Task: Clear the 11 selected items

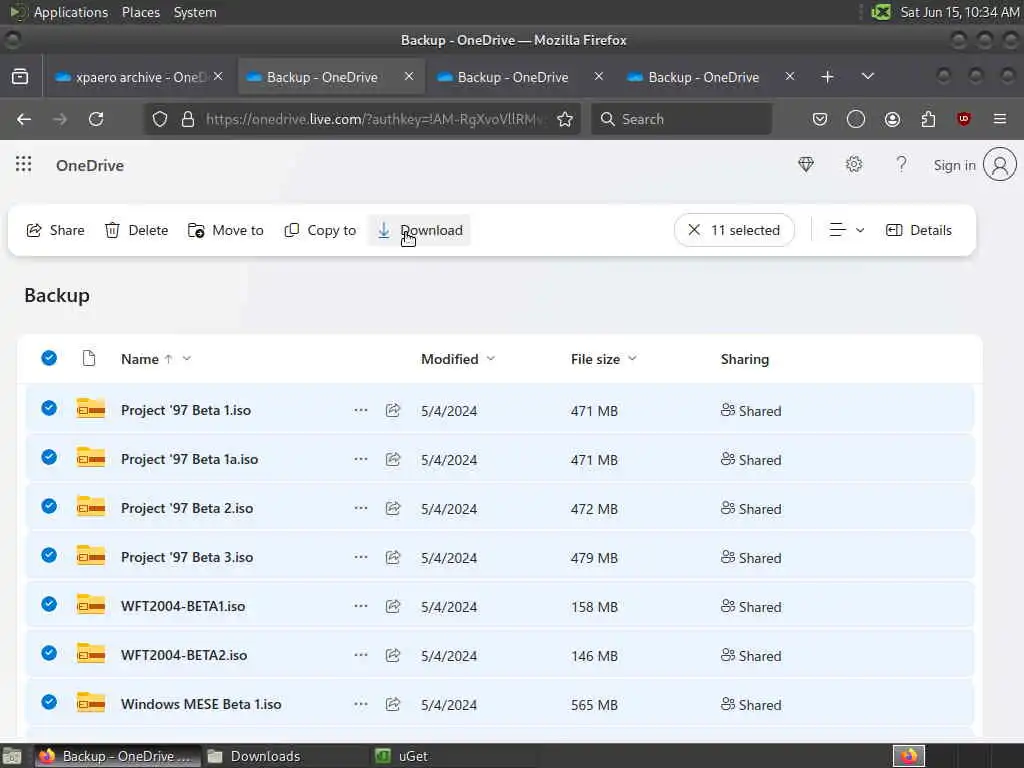Action: [734, 230]
